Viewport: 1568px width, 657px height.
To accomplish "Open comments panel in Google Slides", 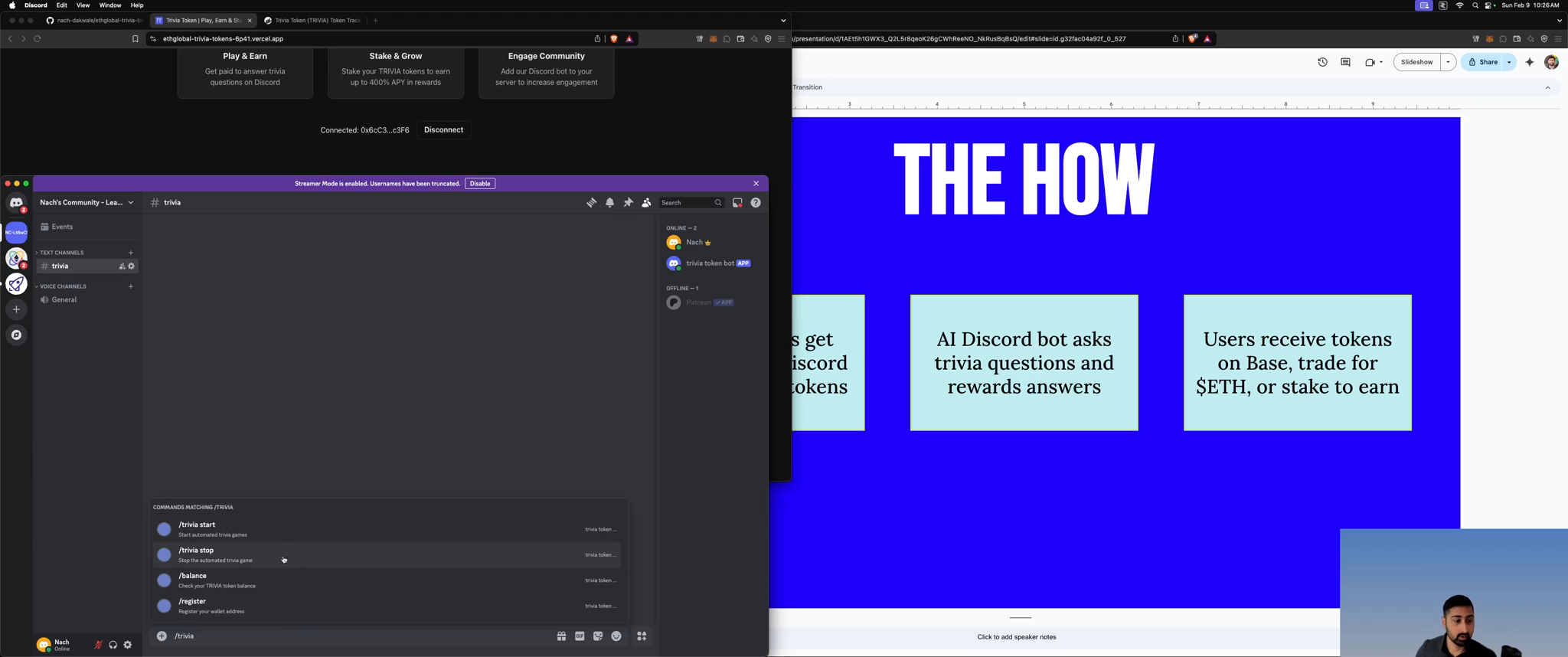I will pos(1345,63).
